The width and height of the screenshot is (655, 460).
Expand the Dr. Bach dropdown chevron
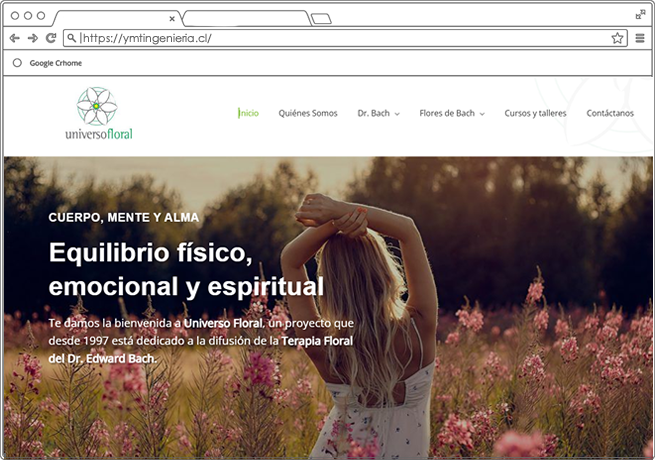[397, 114]
